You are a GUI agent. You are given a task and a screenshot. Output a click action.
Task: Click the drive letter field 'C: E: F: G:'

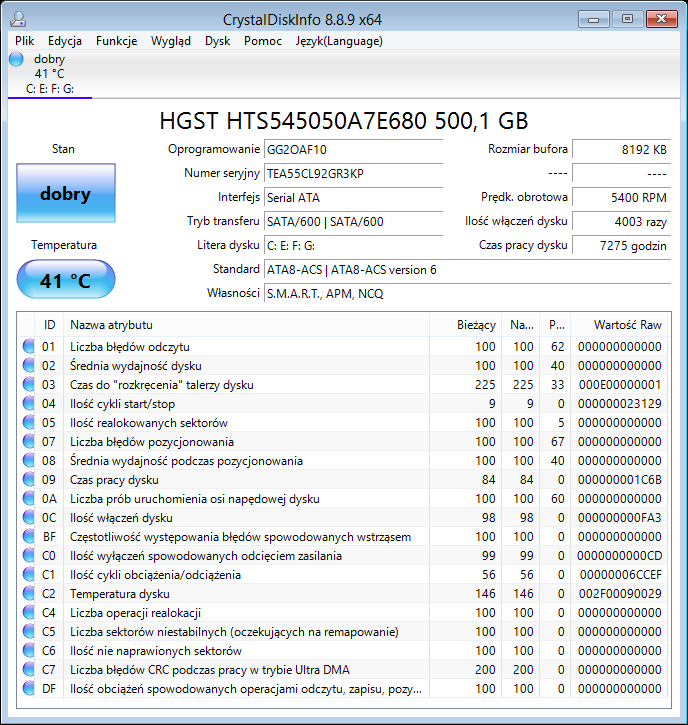coord(354,246)
